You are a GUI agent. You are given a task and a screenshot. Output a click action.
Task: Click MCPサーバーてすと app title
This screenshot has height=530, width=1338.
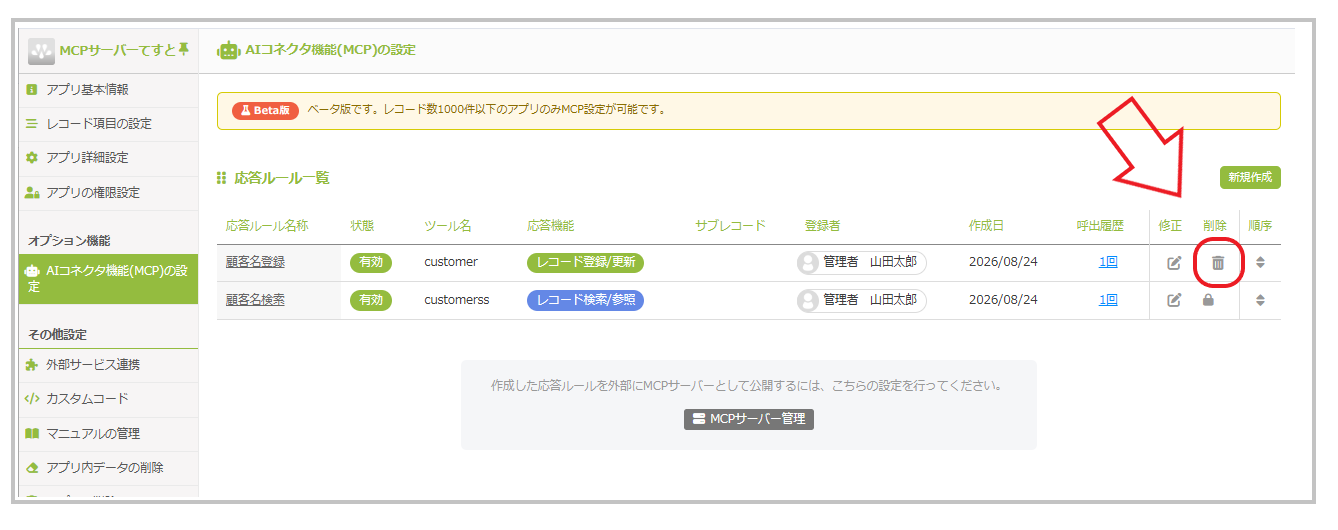117,51
